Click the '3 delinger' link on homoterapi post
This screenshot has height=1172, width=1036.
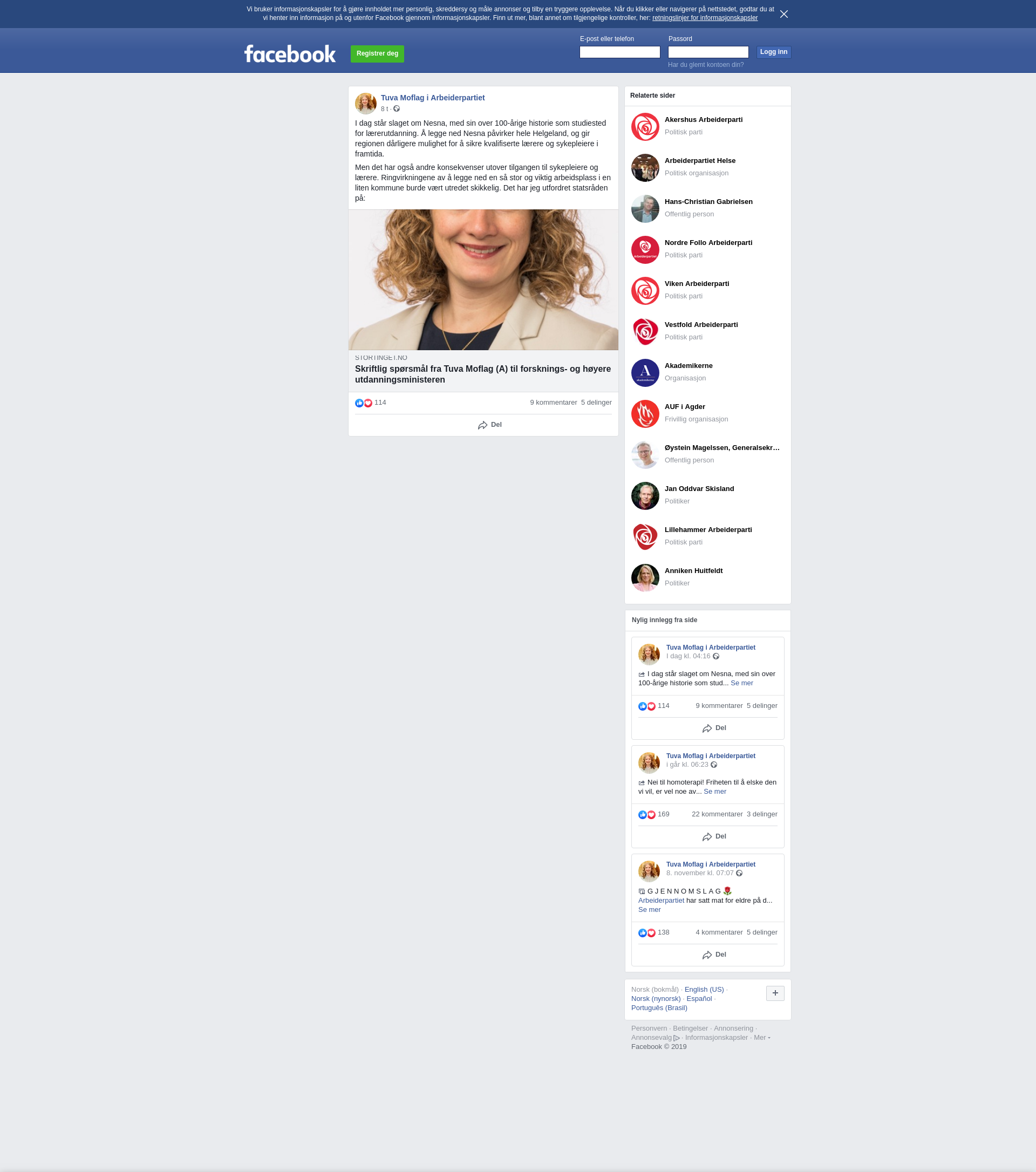click(762, 814)
